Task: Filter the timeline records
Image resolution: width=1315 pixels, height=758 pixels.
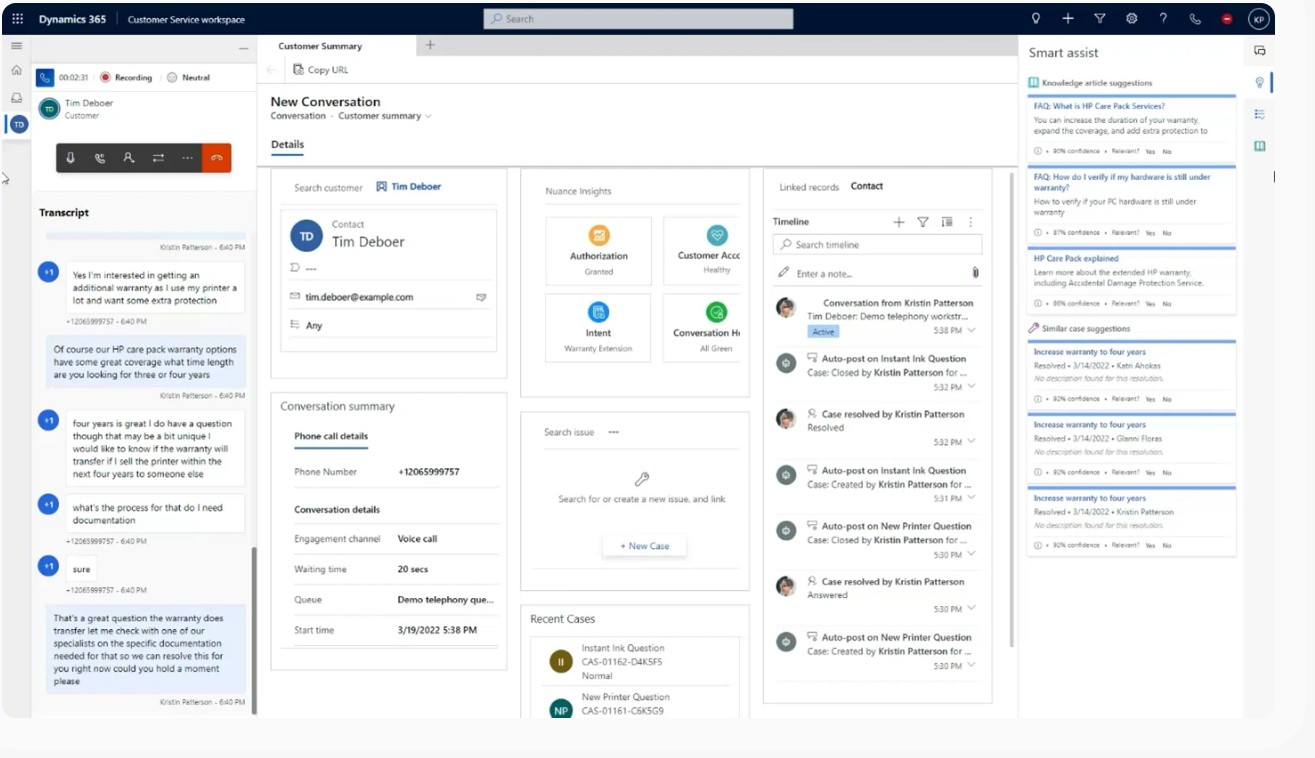Action: click(923, 222)
